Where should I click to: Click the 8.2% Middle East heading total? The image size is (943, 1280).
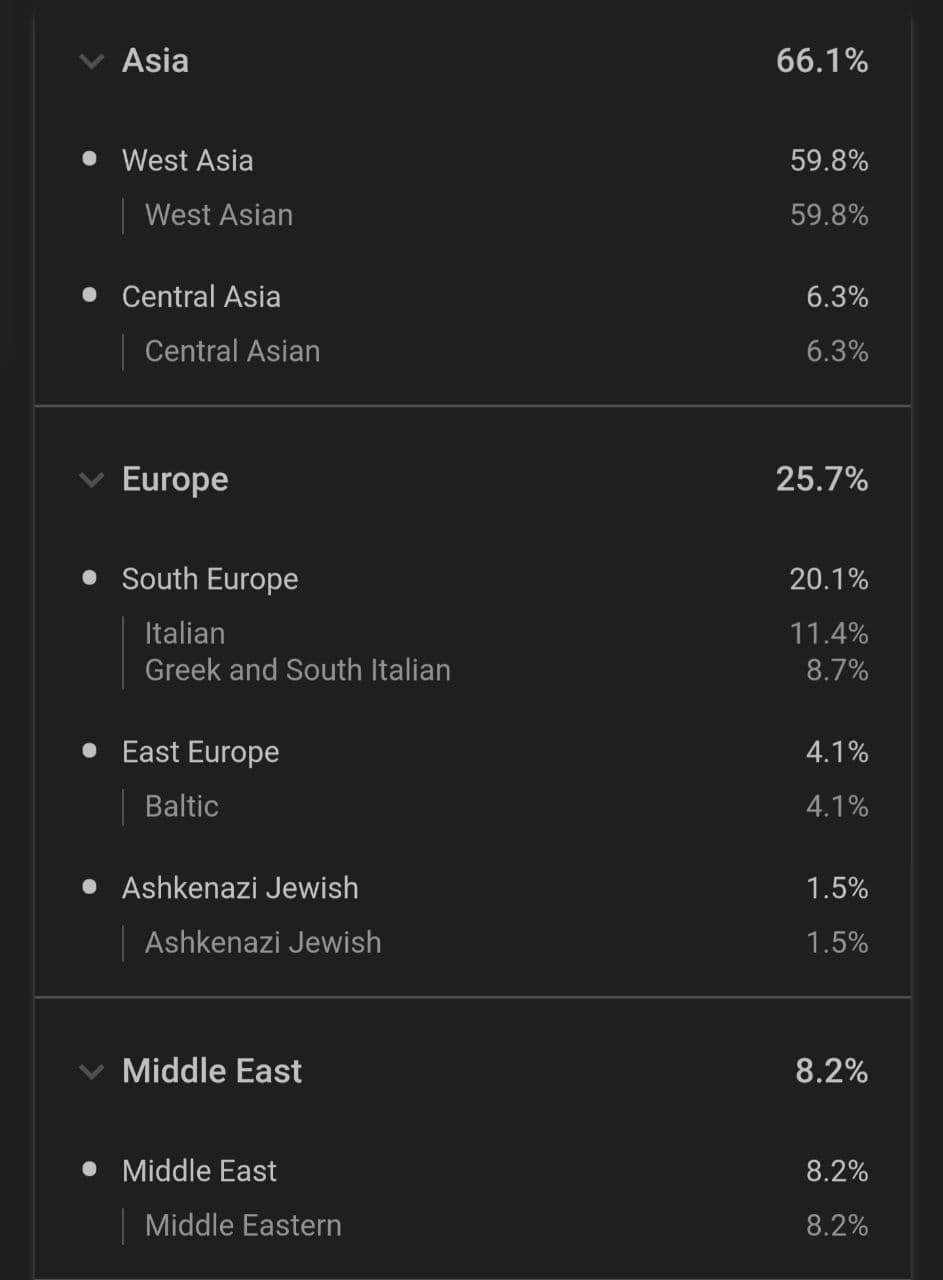coord(831,1072)
